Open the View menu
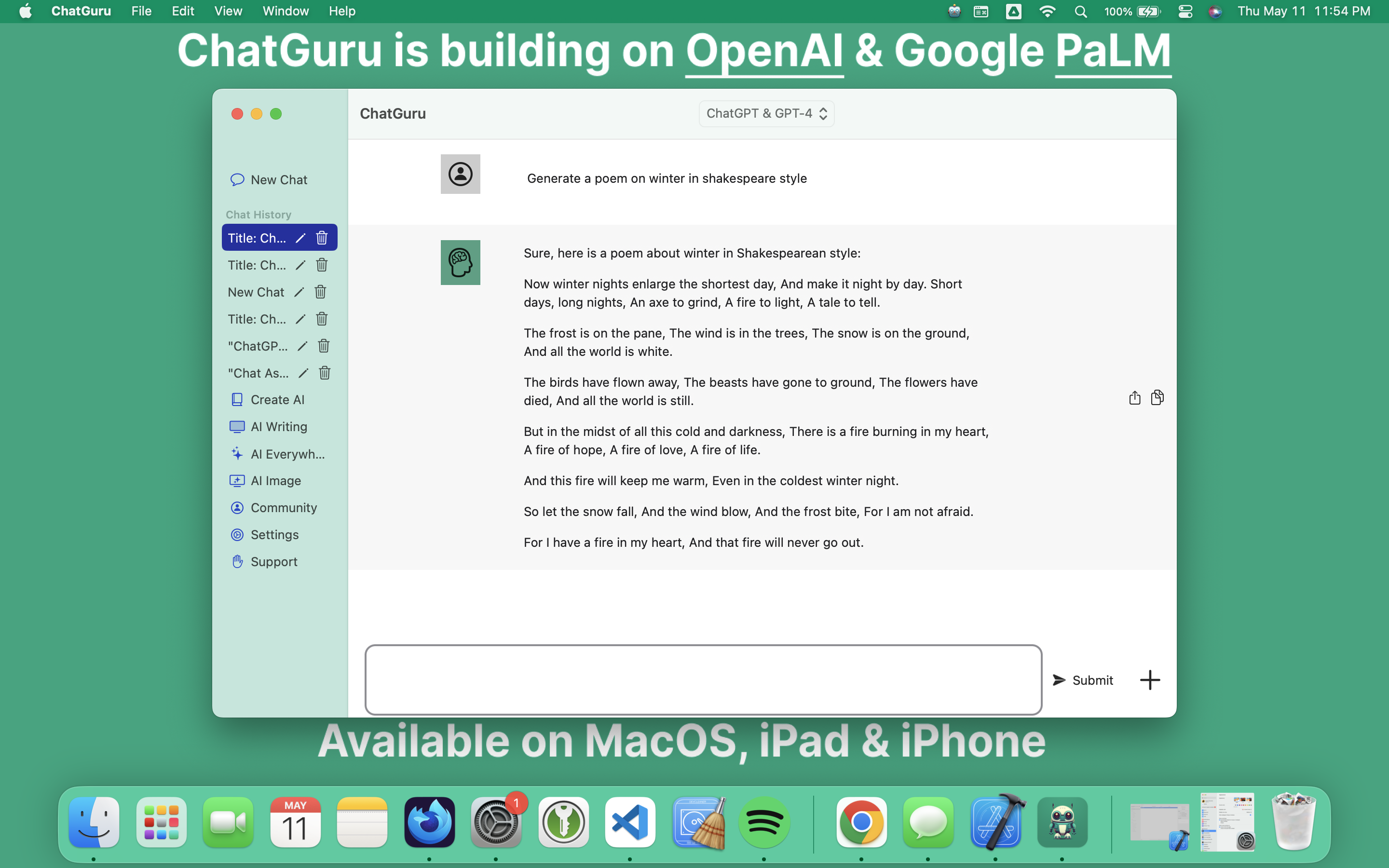The width and height of the screenshot is (1389, 868). 228,11
